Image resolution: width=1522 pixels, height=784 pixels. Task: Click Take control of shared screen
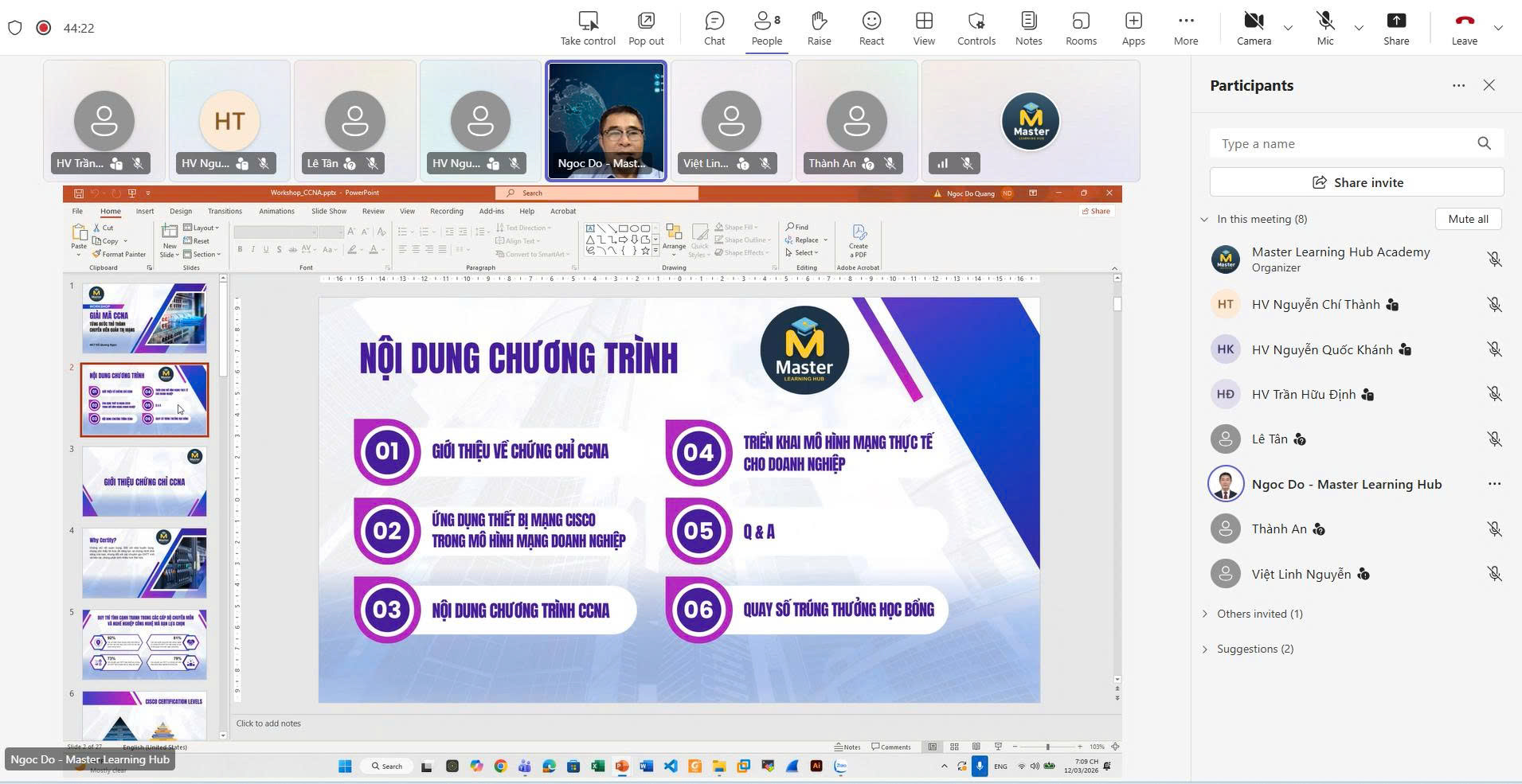pyautogui.click(x=588, y=28)
